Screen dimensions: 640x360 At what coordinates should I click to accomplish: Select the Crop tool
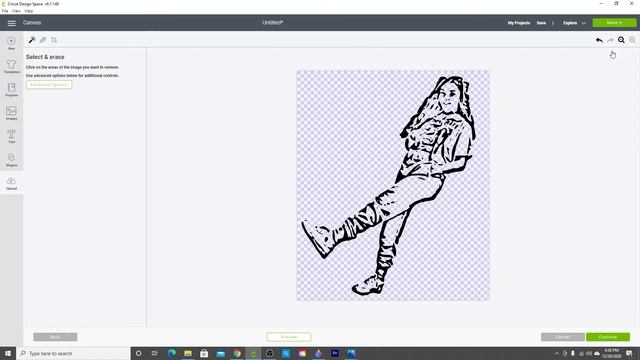(54, 40)
